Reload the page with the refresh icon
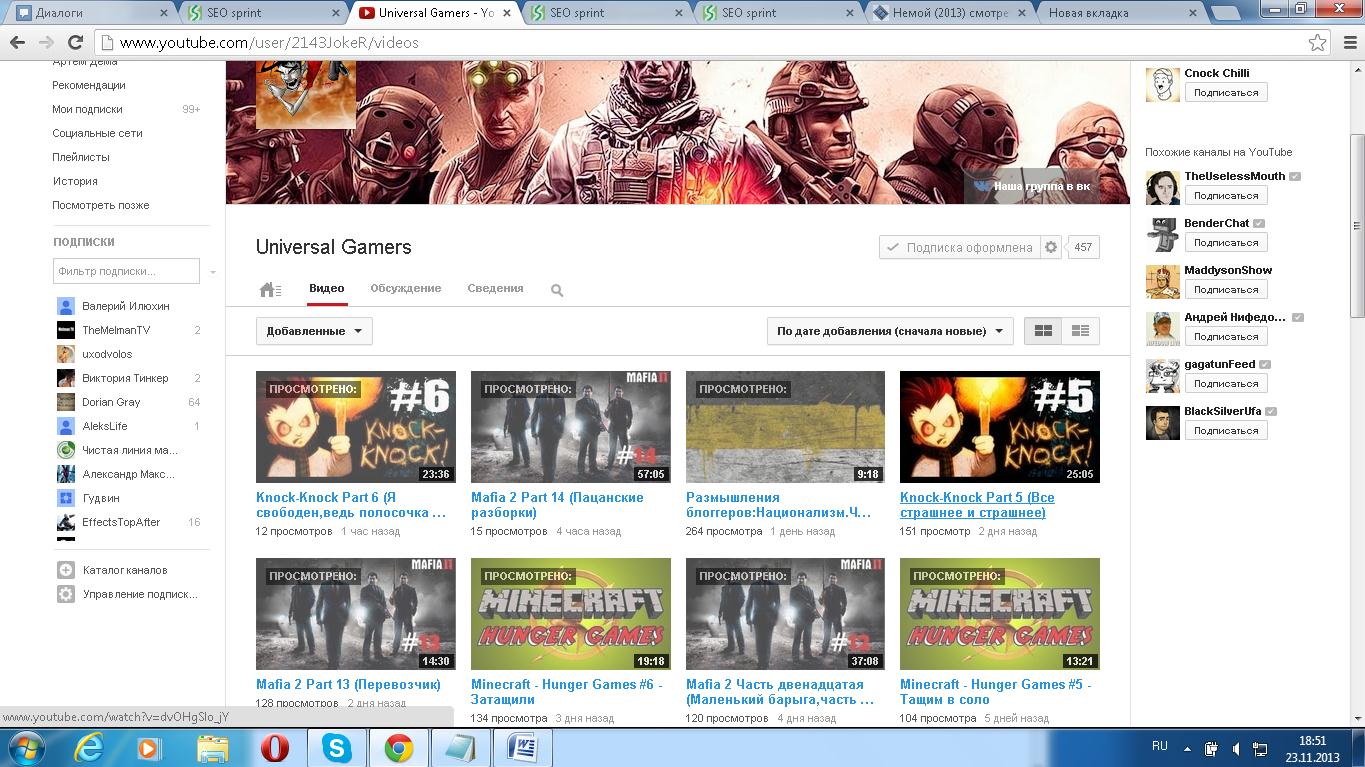The image size is (1365, 767). click(x=75, y=43)
